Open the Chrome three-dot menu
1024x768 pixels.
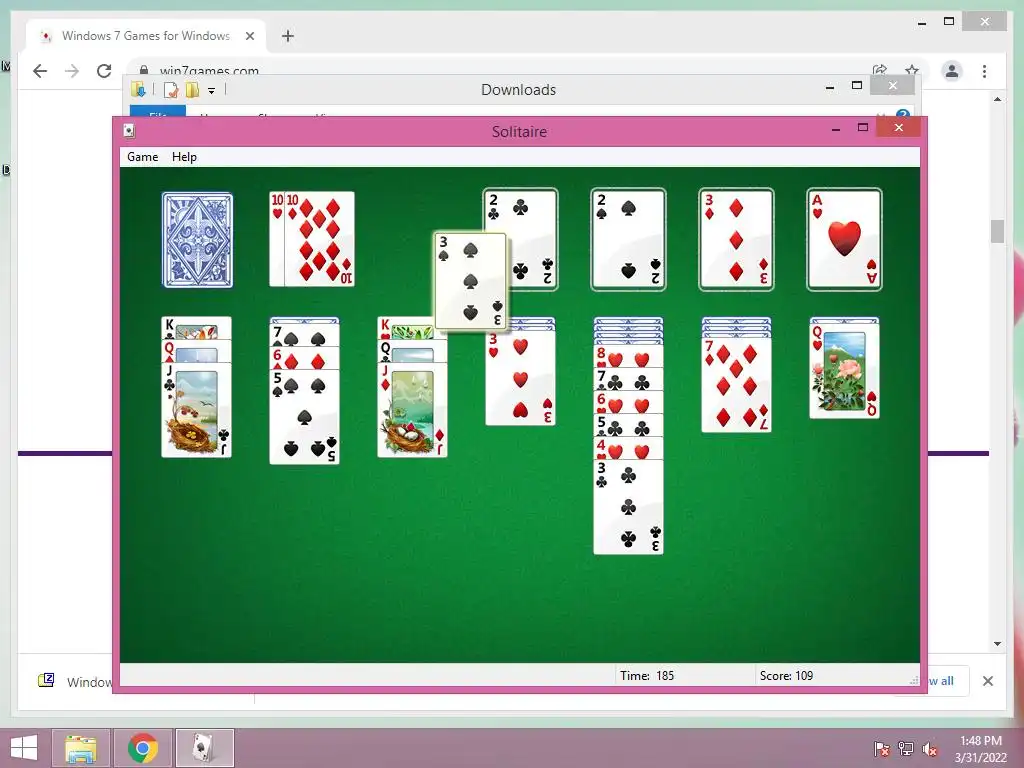click(984, 71)
